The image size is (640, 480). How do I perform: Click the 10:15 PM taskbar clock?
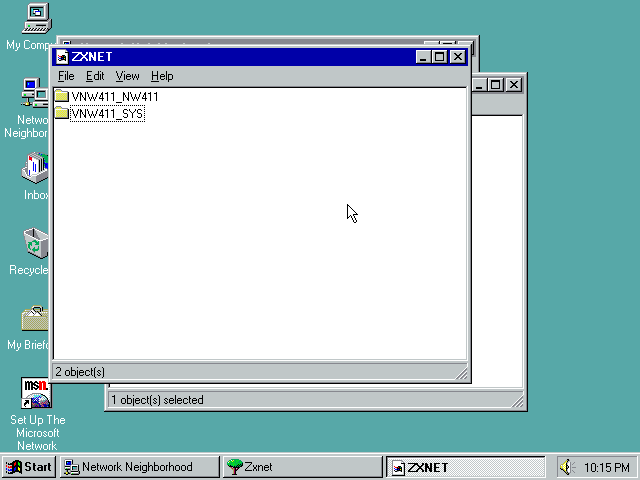[607, 467]
